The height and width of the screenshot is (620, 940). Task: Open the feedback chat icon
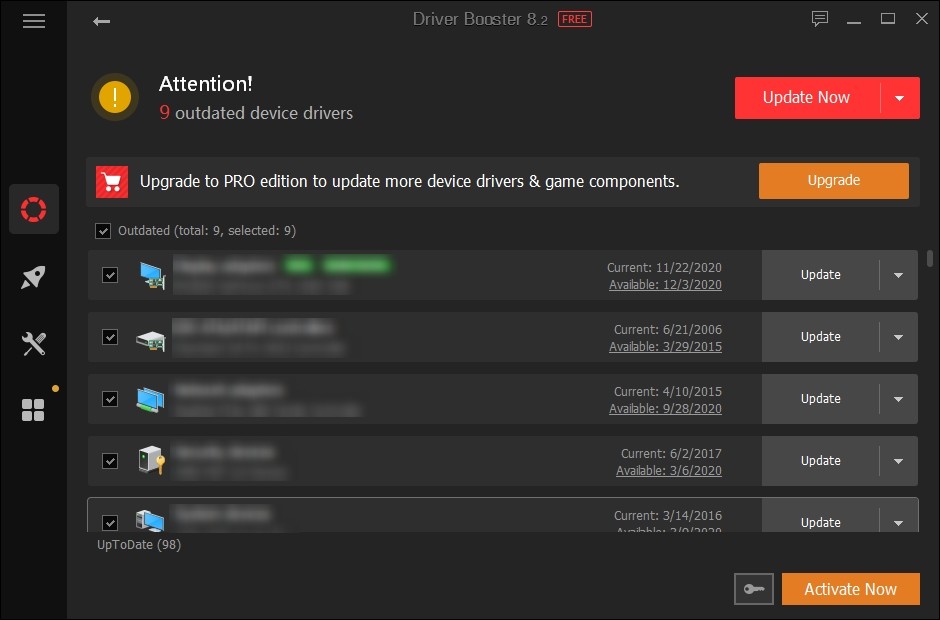click(x=820, y=19)
